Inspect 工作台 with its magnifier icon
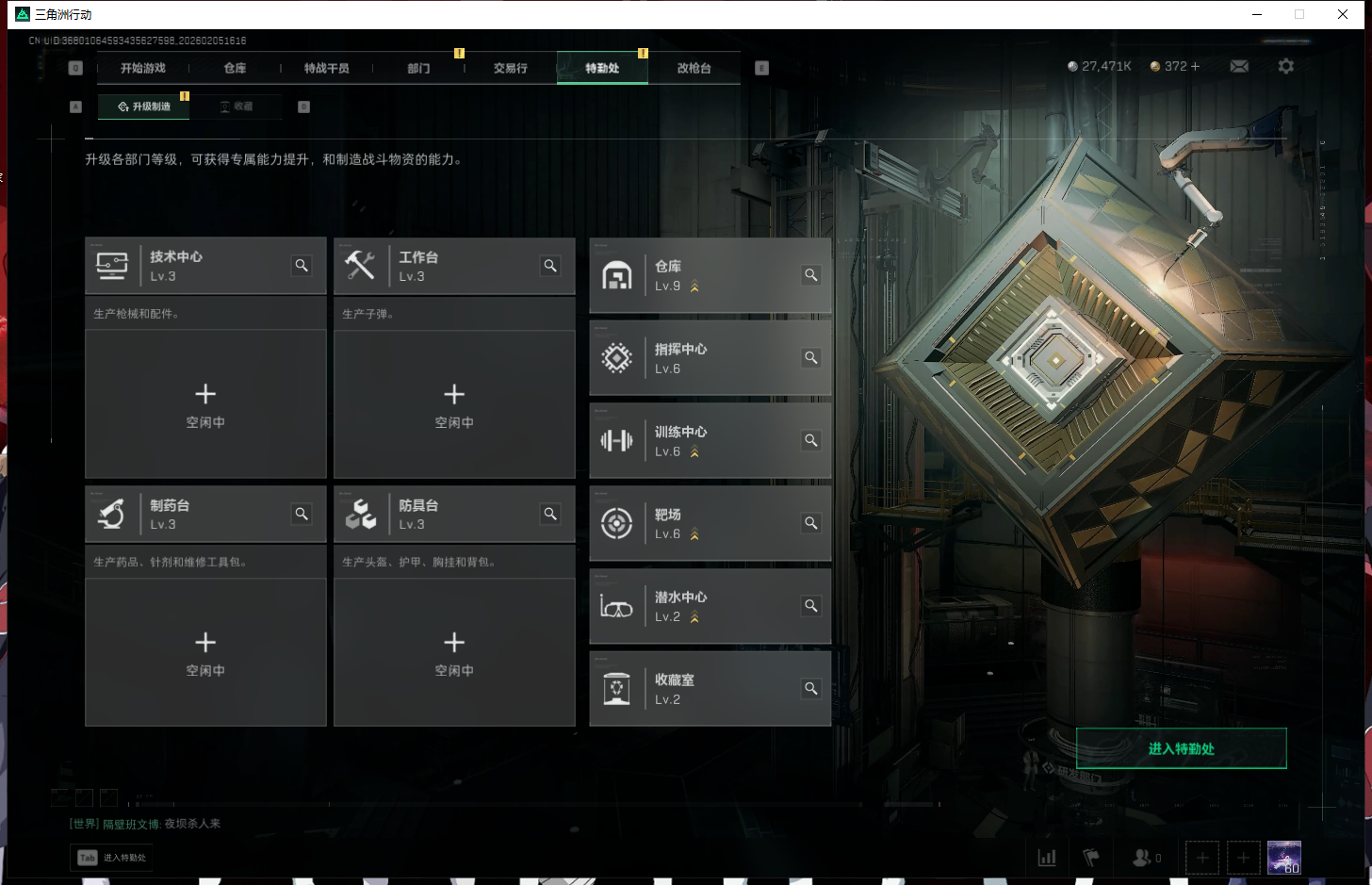The width and height of the screenshot is (1372, 885). [550, 266]
